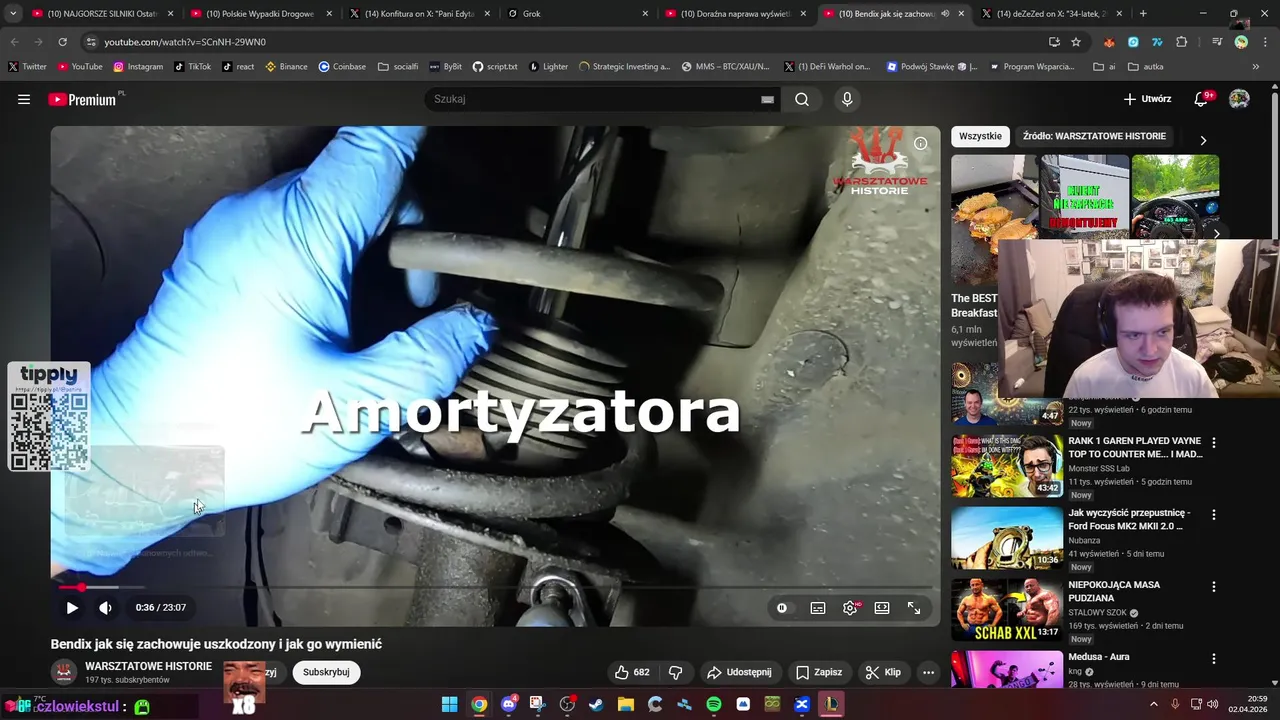Select Źródło: WARSZTATOWE HISTORIE chip

(x=1094, y=136)
